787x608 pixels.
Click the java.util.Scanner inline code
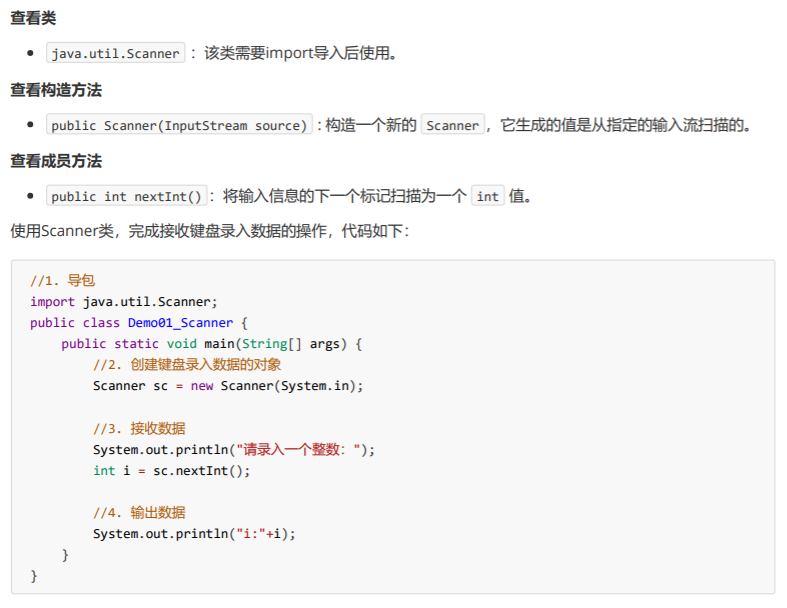pos(115,54)
